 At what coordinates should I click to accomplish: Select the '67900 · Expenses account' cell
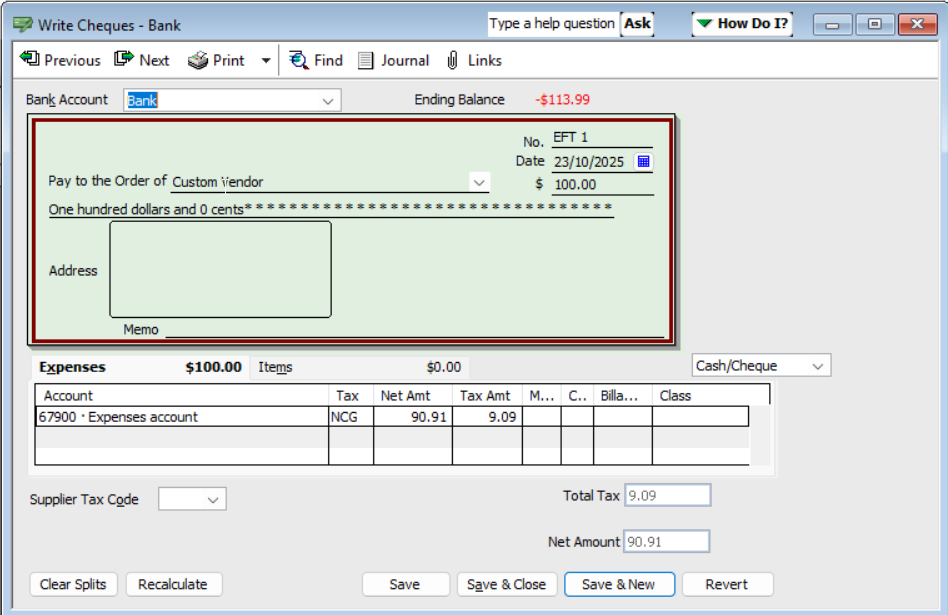point(182,417)
